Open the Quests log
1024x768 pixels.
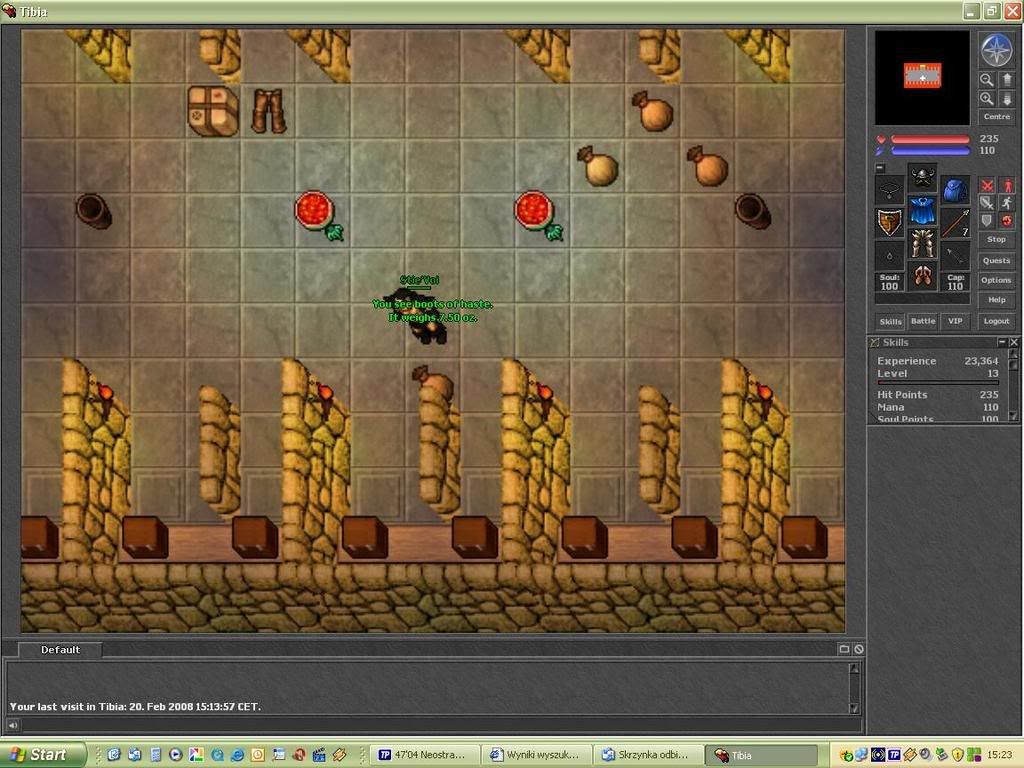click(x=997, y=261)
